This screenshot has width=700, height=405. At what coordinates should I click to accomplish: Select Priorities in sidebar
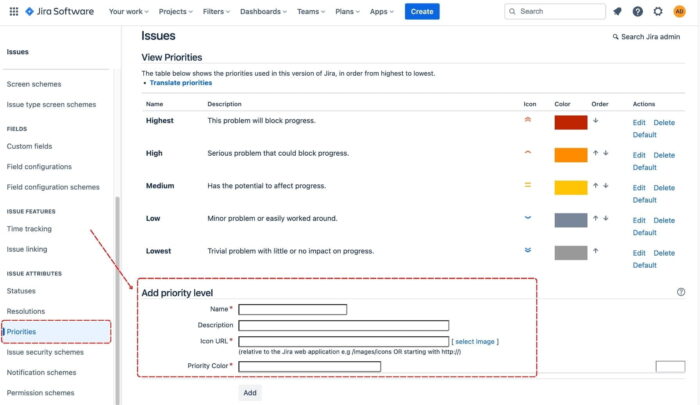coord(56,332)
